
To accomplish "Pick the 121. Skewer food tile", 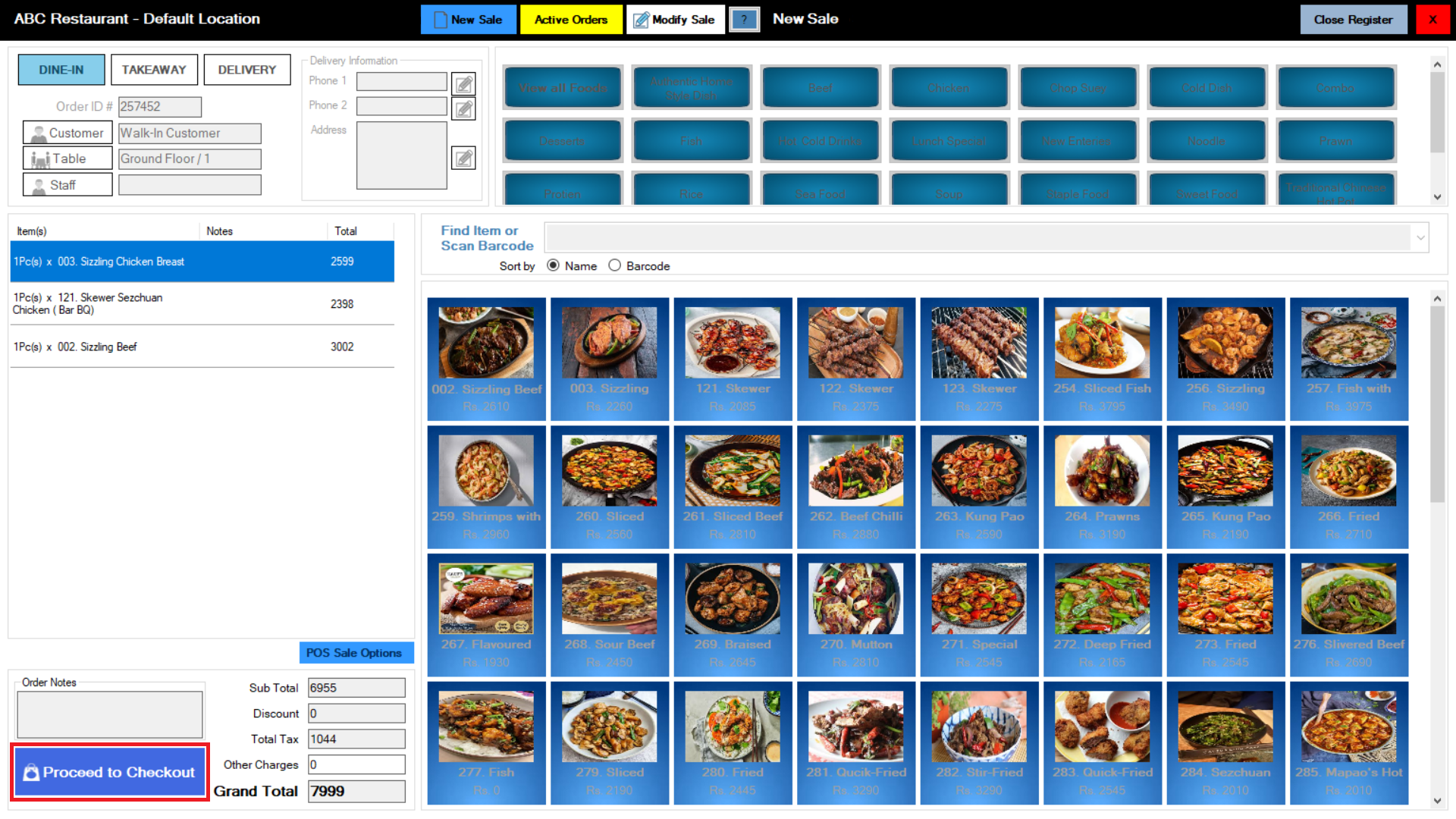I will (733, 359).
